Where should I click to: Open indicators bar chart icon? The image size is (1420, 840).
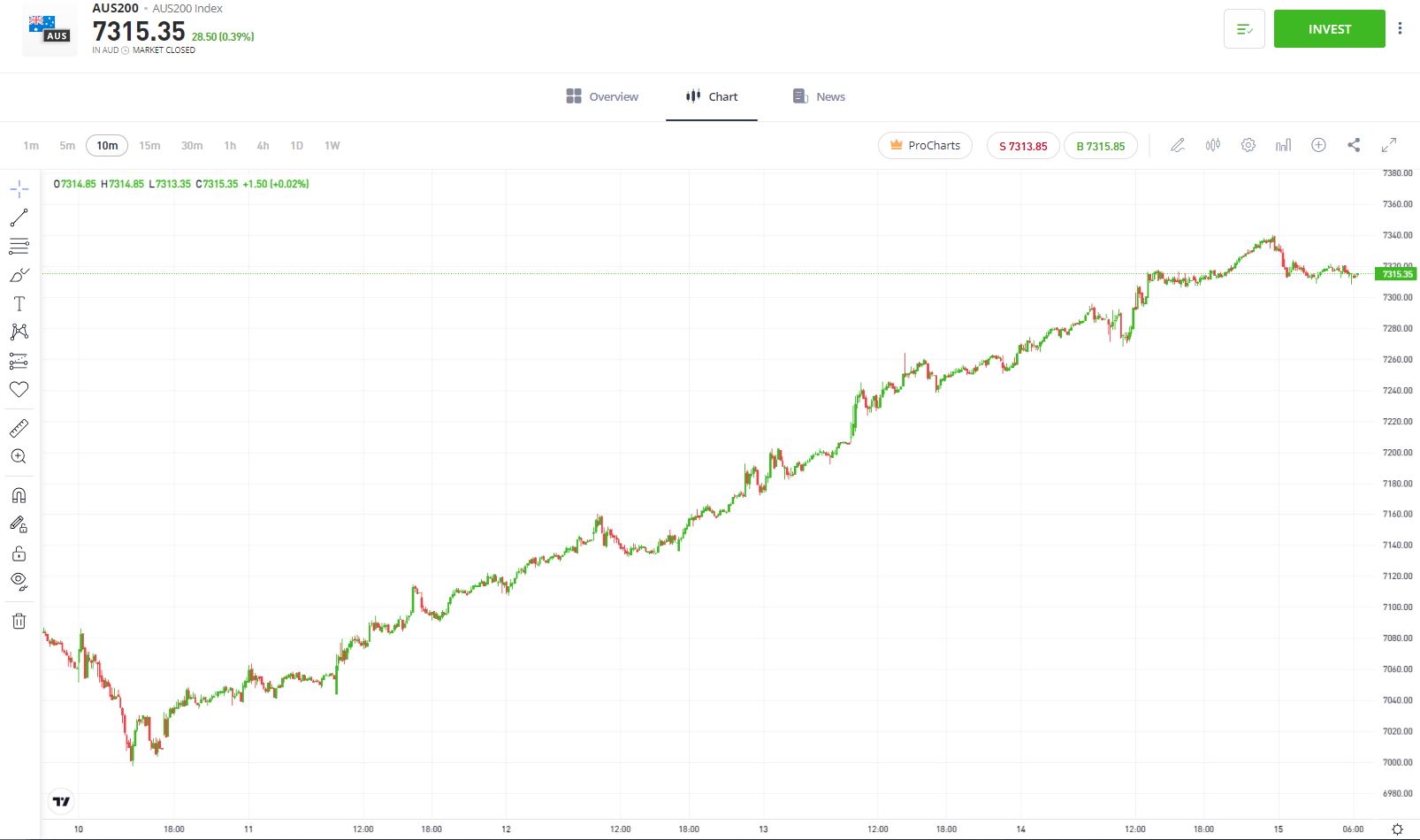click(x=1283, y=145)
